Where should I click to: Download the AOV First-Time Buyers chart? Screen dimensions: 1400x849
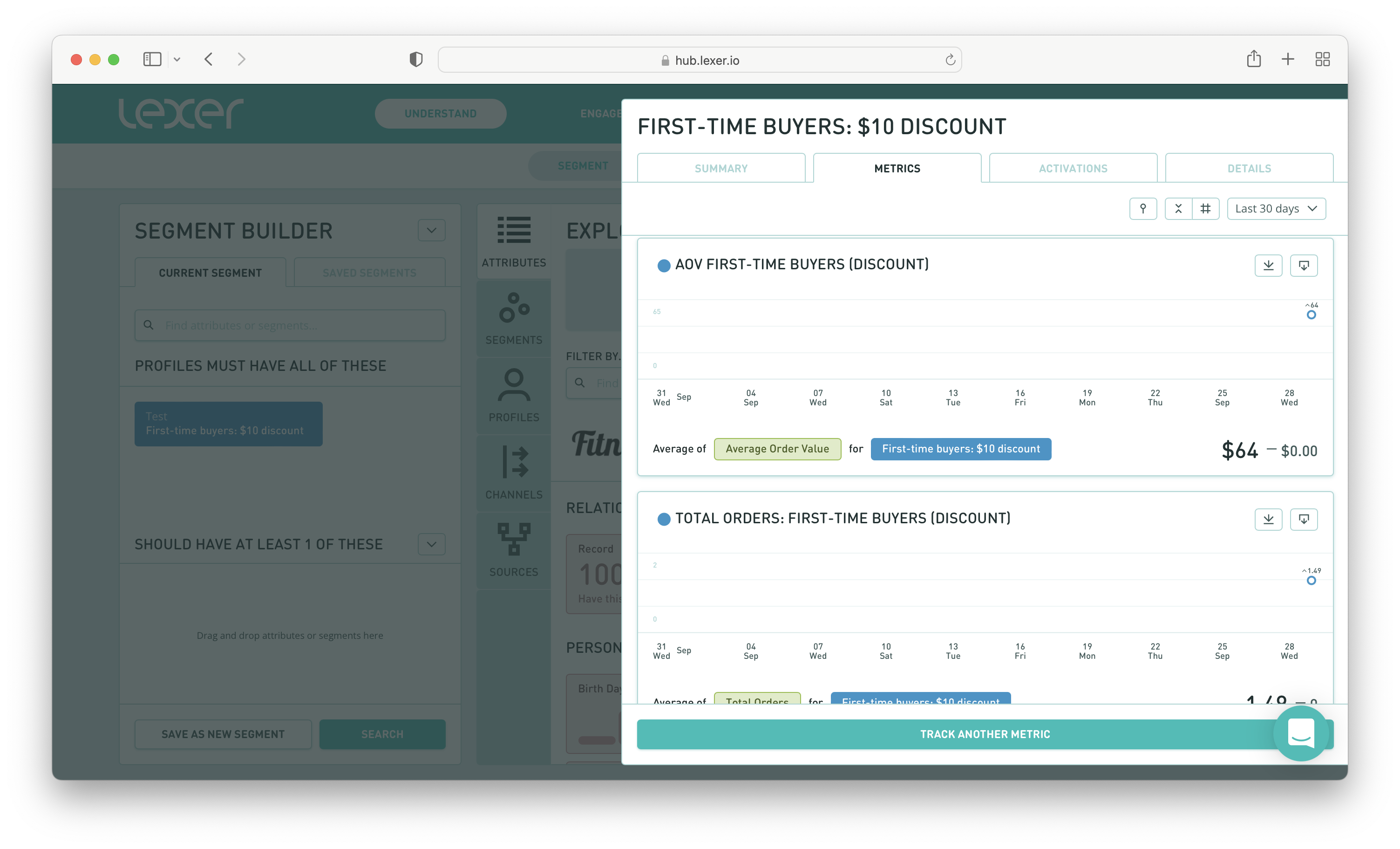(x=1268, y=266)
